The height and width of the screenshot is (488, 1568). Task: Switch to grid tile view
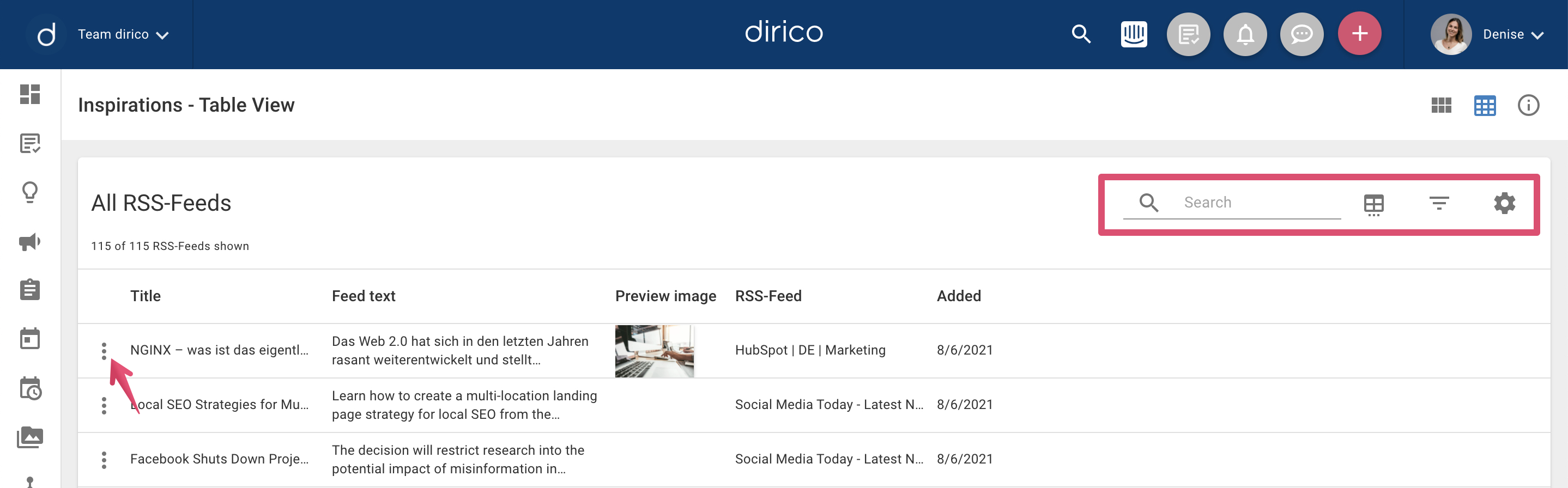1441,105
